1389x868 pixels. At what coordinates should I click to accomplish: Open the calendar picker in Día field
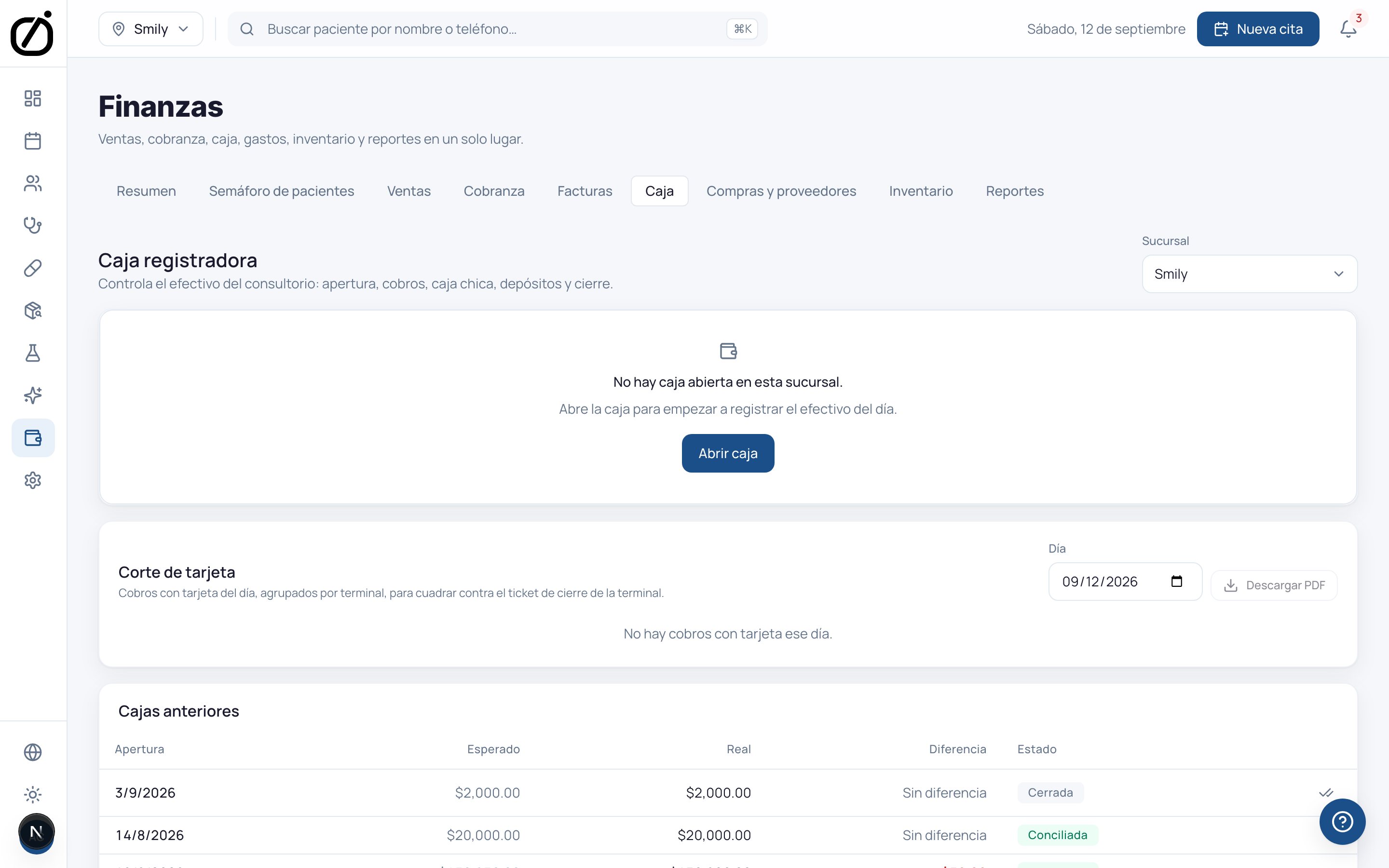[x=1177, y=582]
